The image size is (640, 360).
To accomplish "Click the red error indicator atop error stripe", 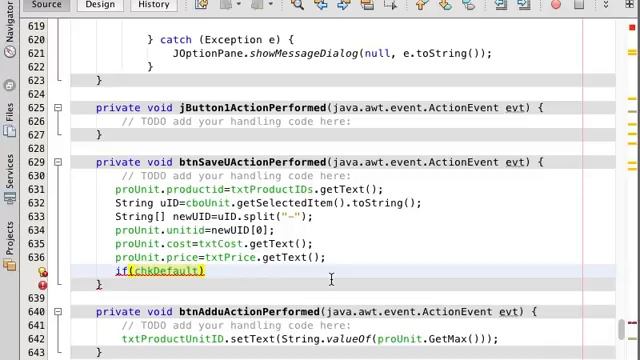I will pyautogui.click(x=632, y=27).
